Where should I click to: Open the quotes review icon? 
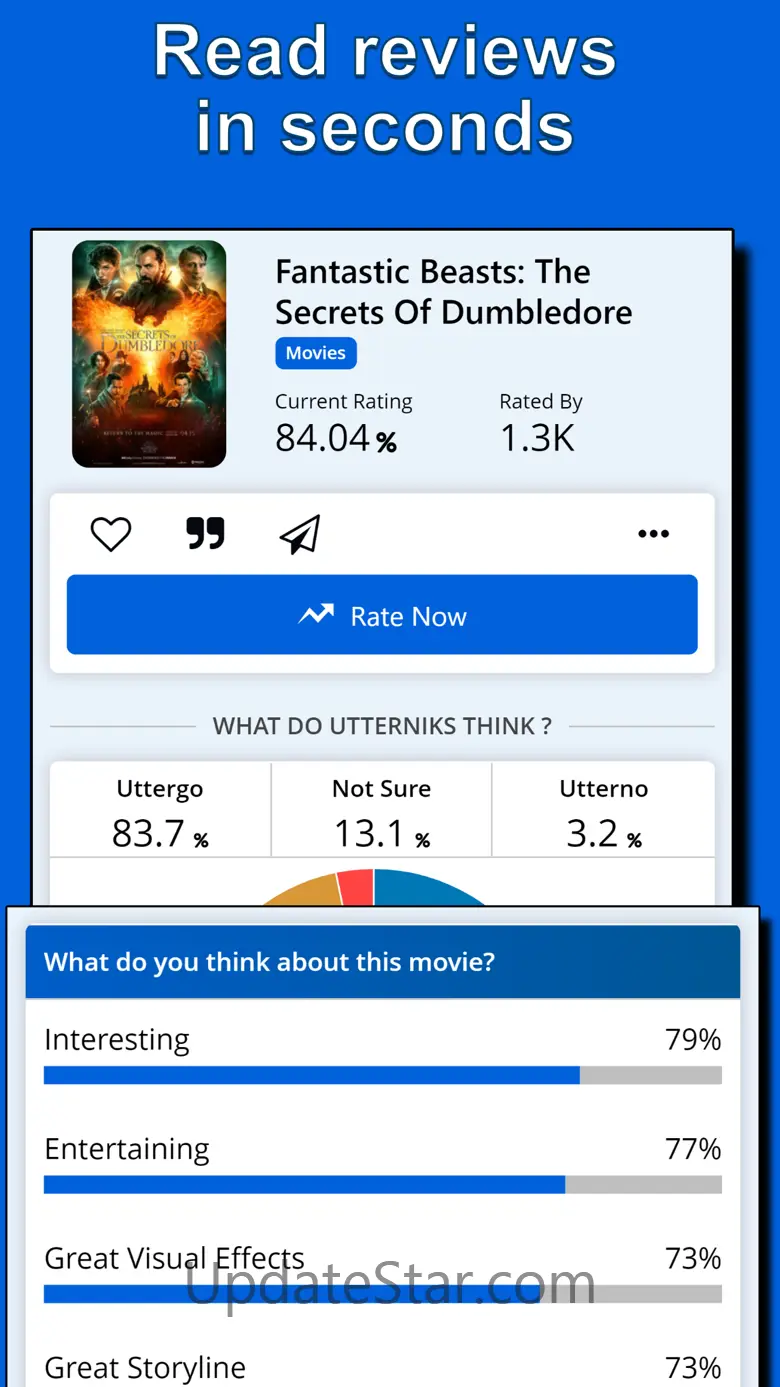205,534
